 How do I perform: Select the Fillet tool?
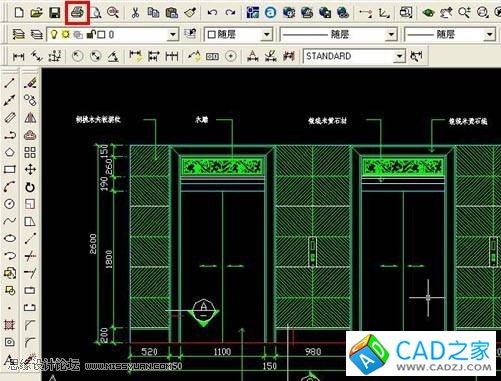(30, 342)
